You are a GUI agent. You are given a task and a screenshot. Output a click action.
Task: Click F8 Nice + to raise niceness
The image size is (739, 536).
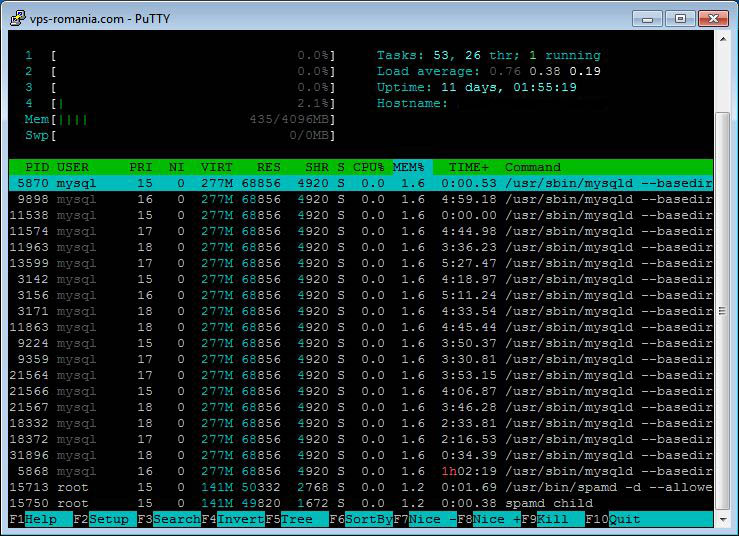[x=489, y=519]
